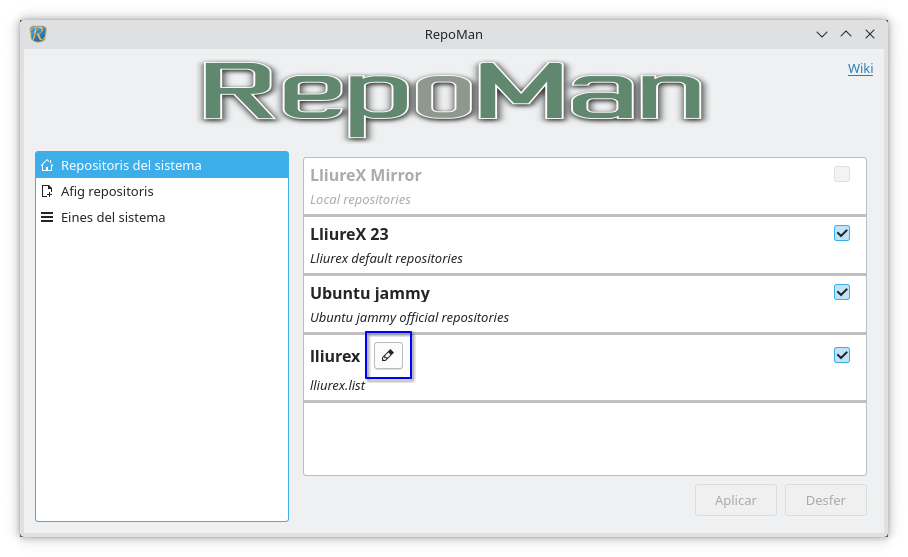The image size is (908, 557).
Task: Click the hamburger icon beside Eines del sistema
Action: point(47,217)
